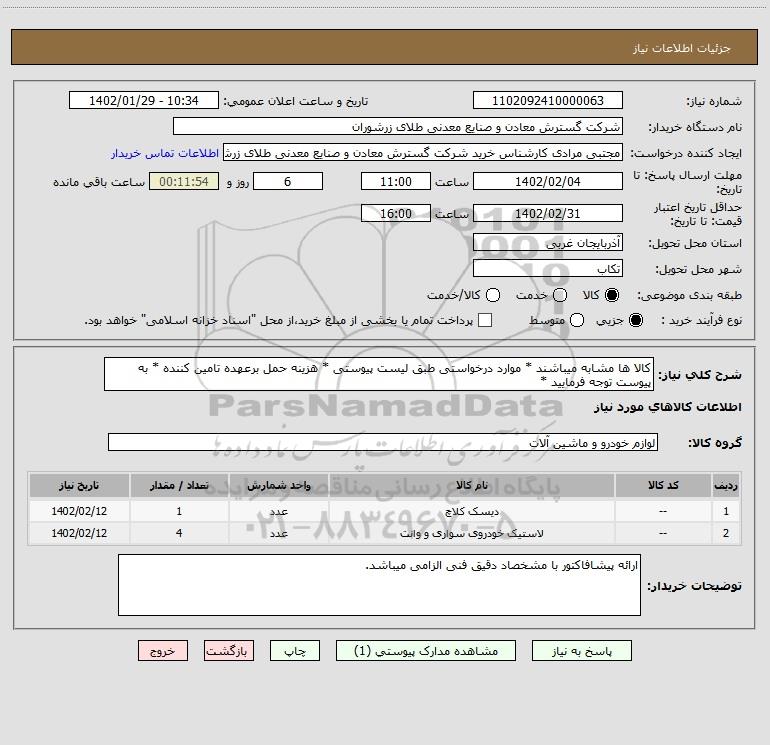The height and width of the screenshot is (745, 770).
Task: Click the validity hour field 16:00
Action: pyautogui.click(x=396, y=213)
